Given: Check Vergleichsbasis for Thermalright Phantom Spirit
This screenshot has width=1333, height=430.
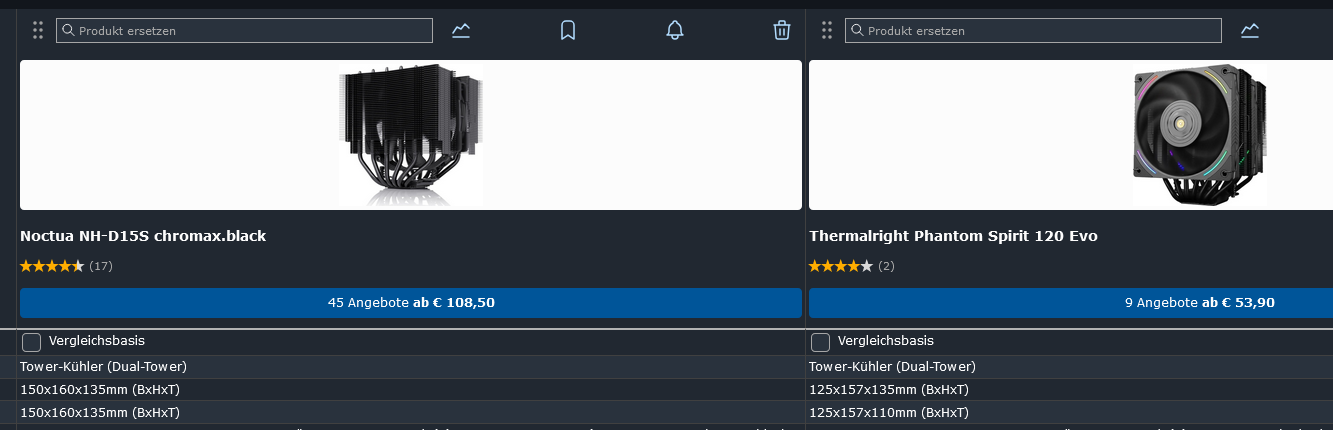Looking at the screenshot, I should pos(820,342).
